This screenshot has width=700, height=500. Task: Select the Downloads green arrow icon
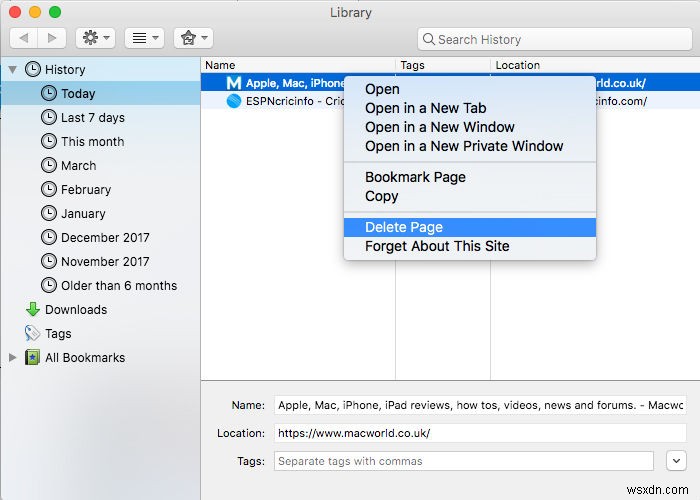(x=33, y=310)
